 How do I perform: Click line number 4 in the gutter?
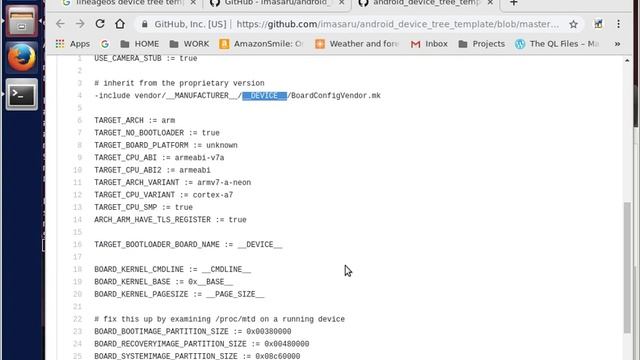[80, 96]
